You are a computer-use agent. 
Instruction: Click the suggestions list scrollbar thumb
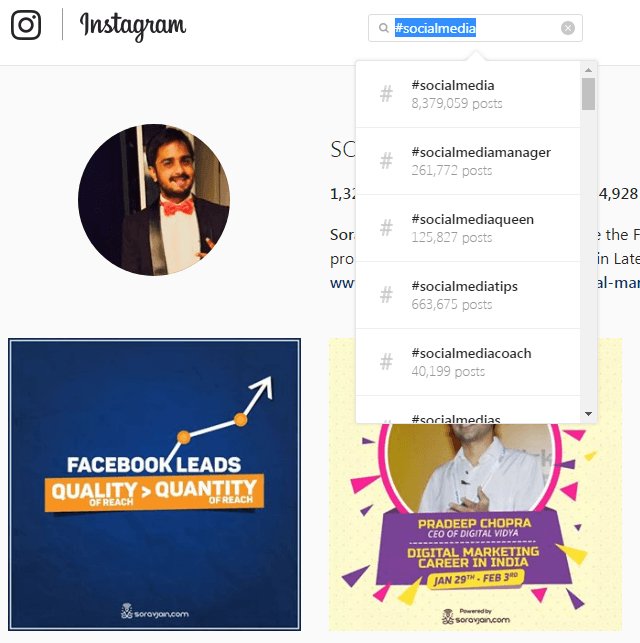[x=588, y=94]
